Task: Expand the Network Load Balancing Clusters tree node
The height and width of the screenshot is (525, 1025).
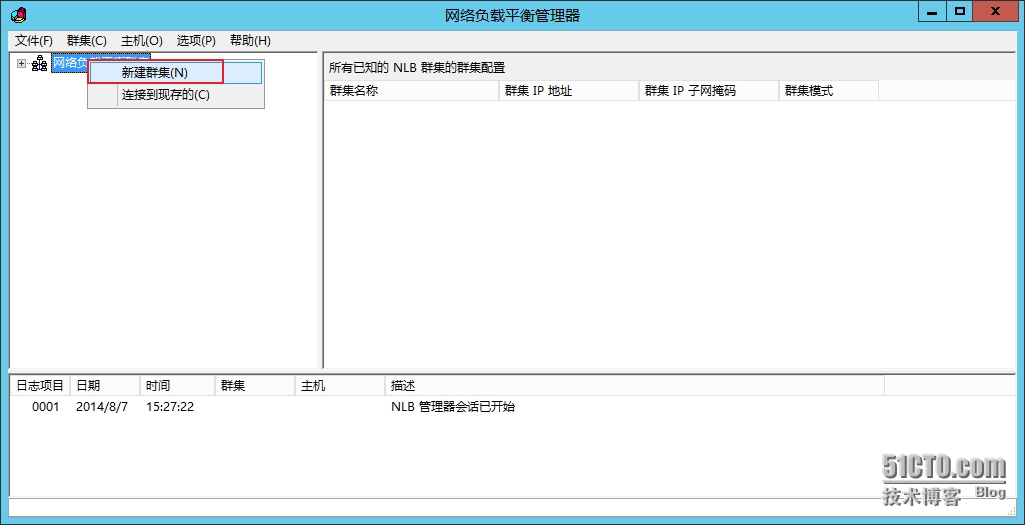Action: (x=22, y=63)
